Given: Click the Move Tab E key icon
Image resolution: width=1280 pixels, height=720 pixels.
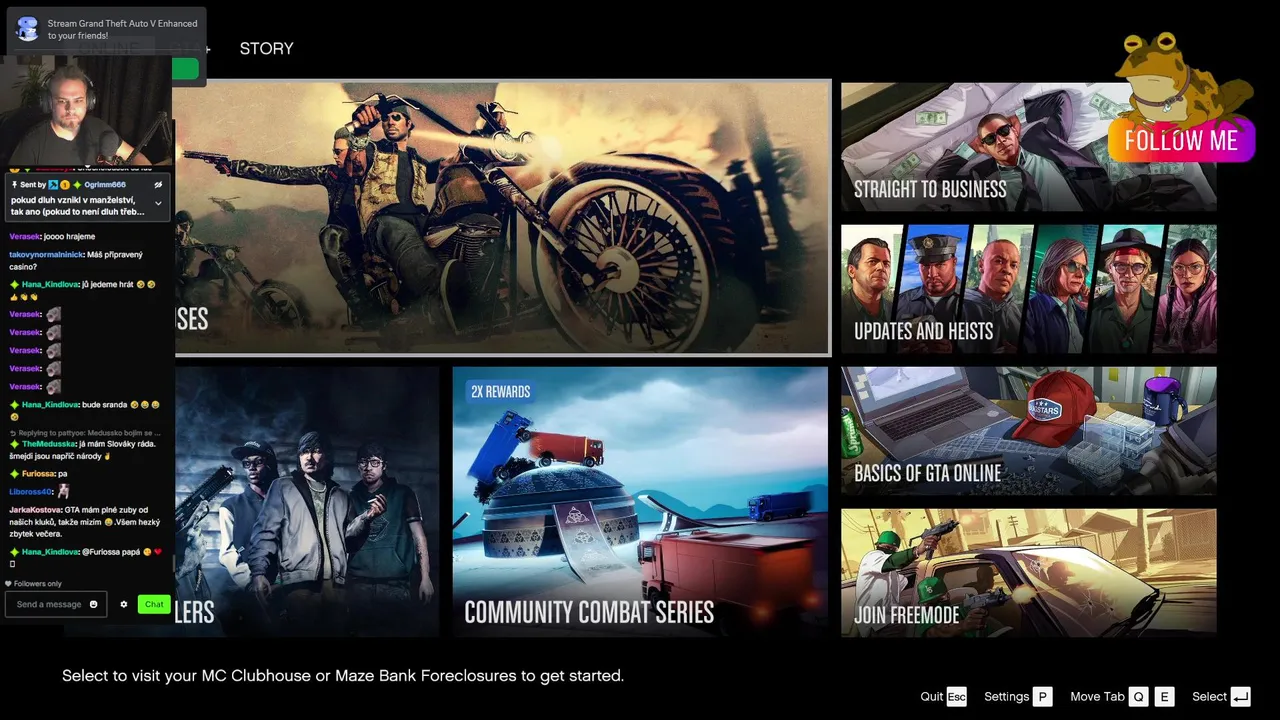Looking at the screenshot, I should tap(1164, 697).
